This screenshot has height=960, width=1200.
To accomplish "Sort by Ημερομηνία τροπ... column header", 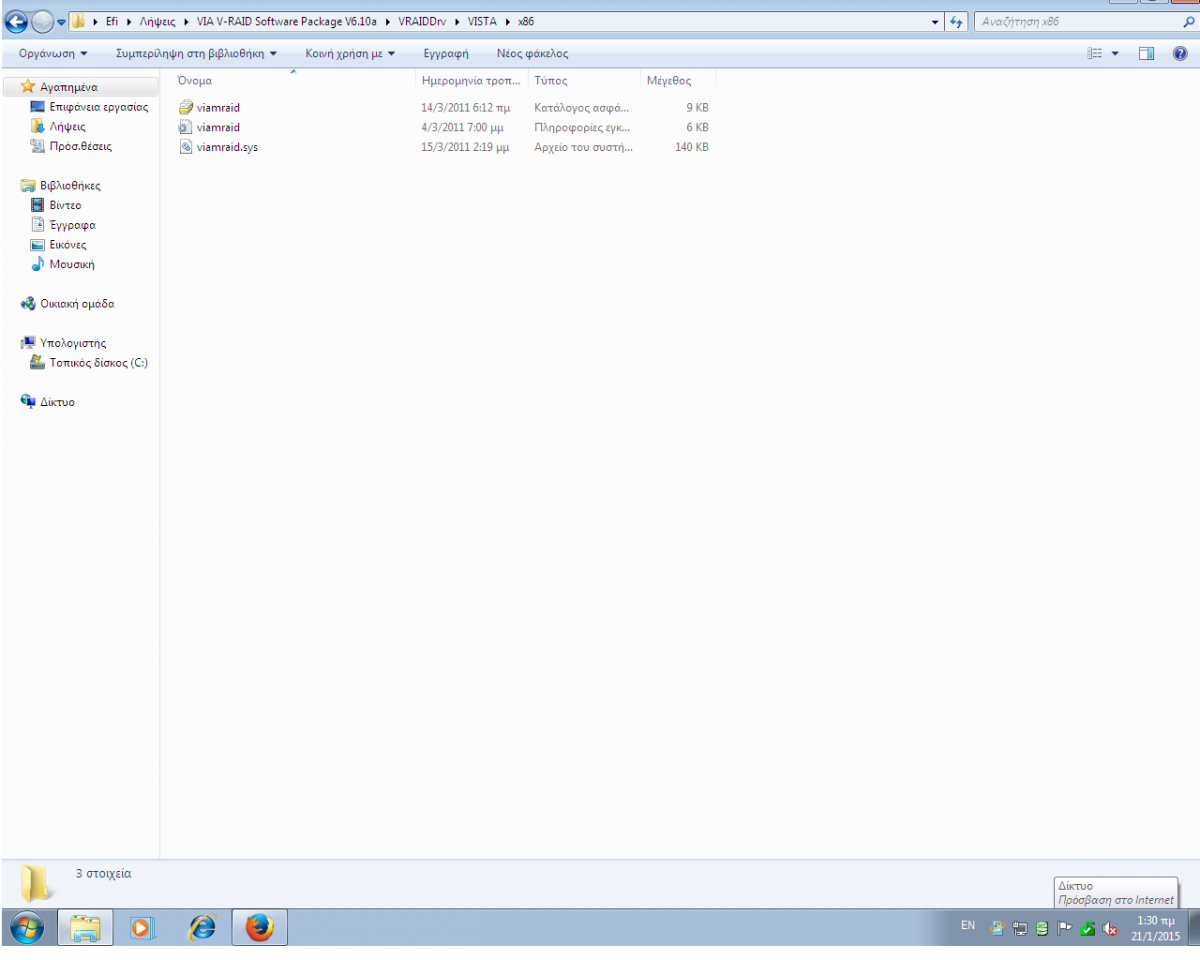I will [x=471, y=81].
